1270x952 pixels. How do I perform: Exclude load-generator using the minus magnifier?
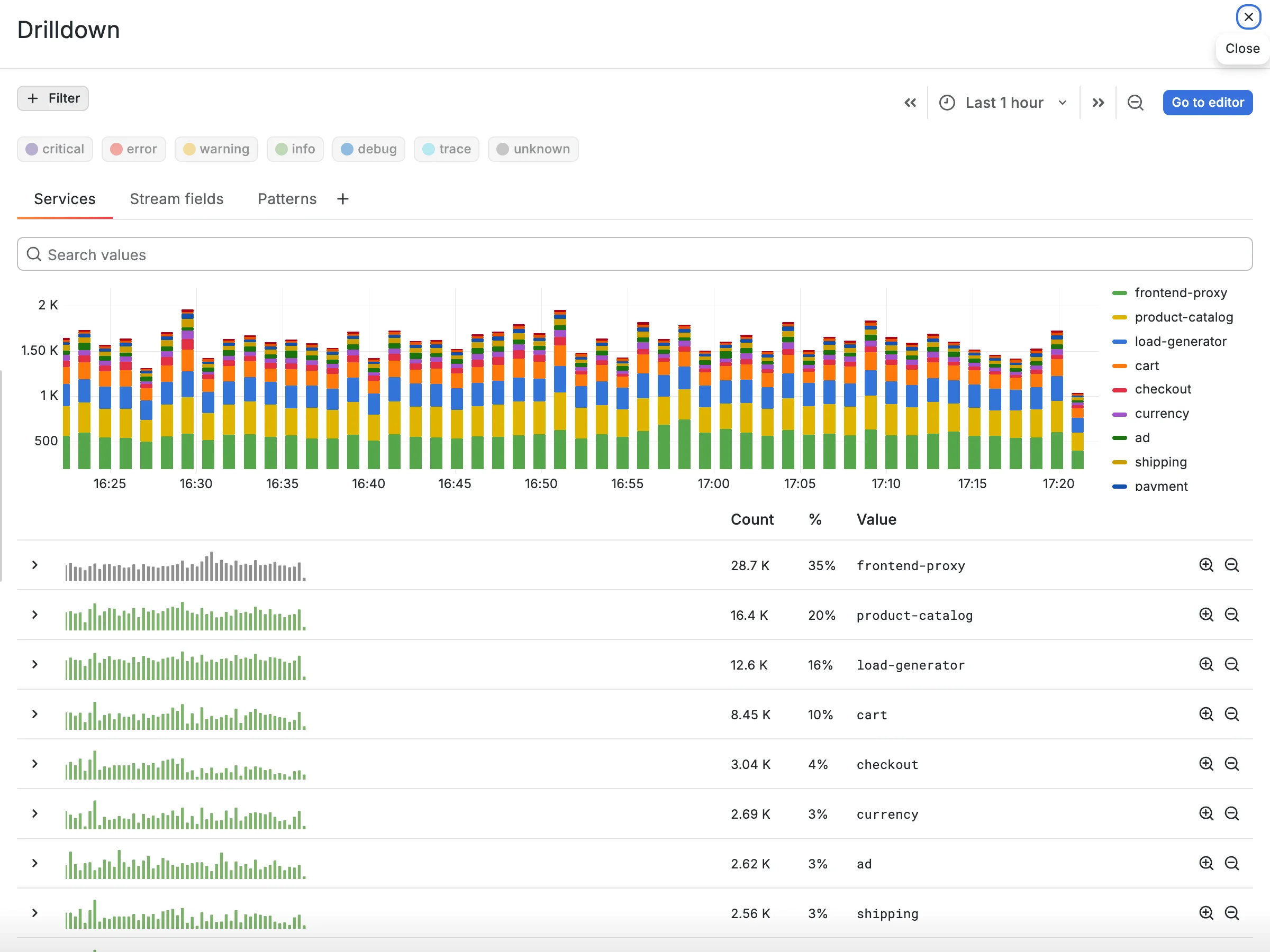[x=1231, y=664]
